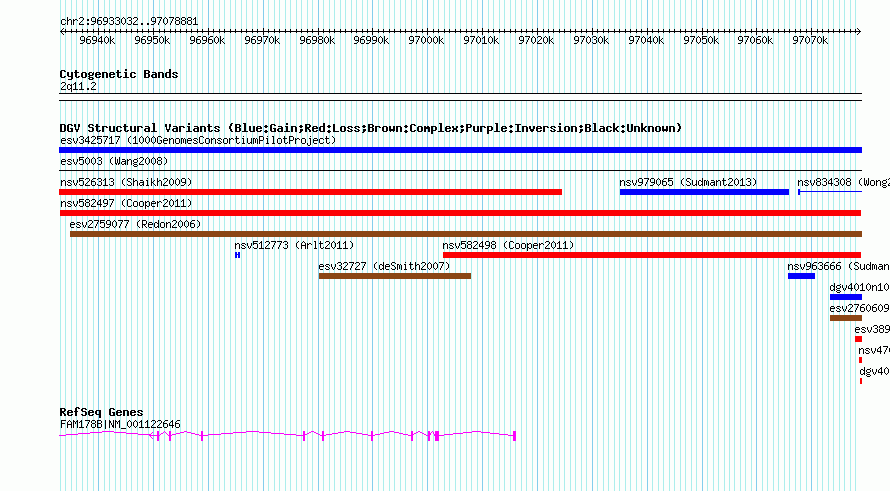Select the esv32727 (deSmith2007) label
890x491 pixels.
click(384, 266)
